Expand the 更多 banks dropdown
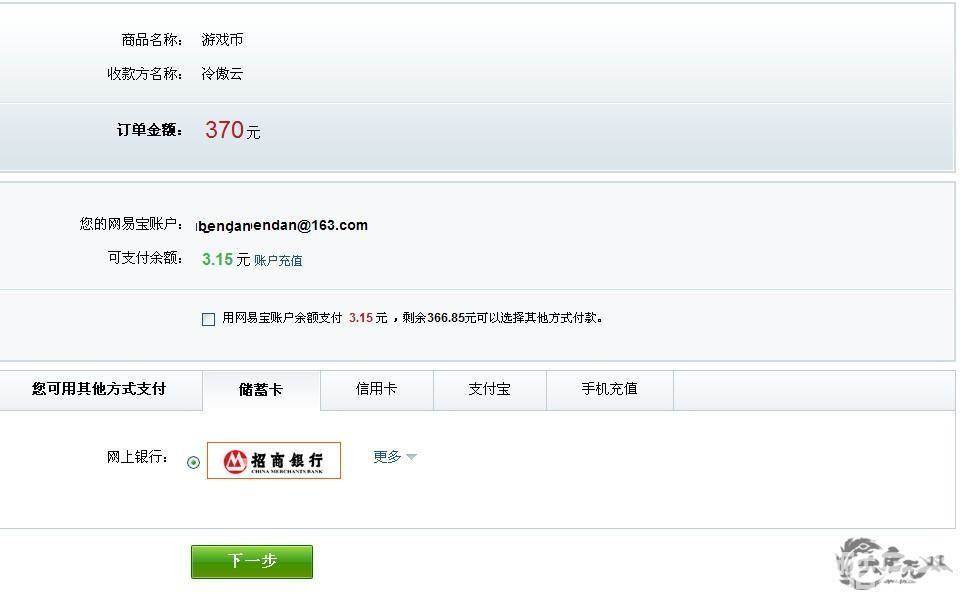 tap(394, 457)
